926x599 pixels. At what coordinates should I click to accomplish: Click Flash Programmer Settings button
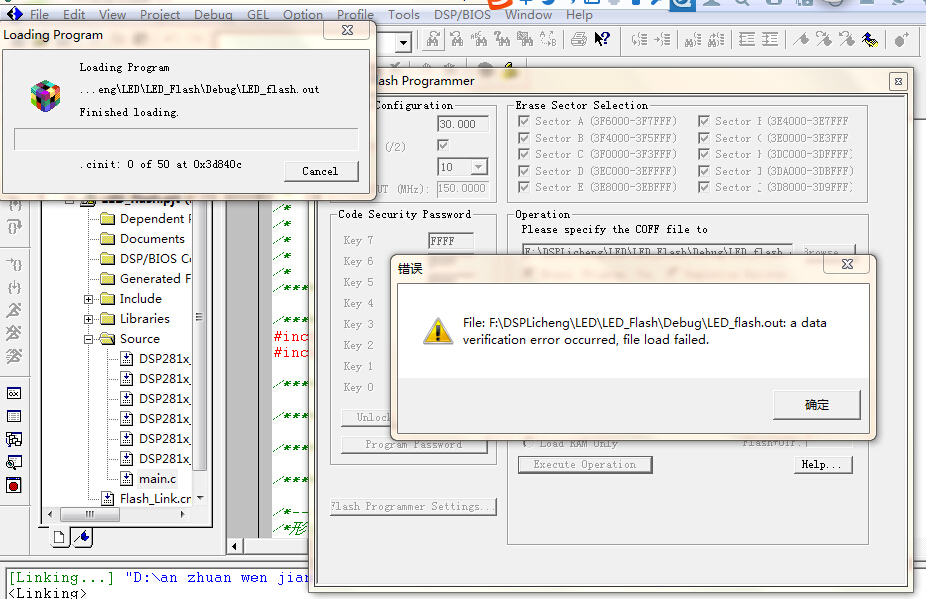pyautogui.click(x=413, y=506)
